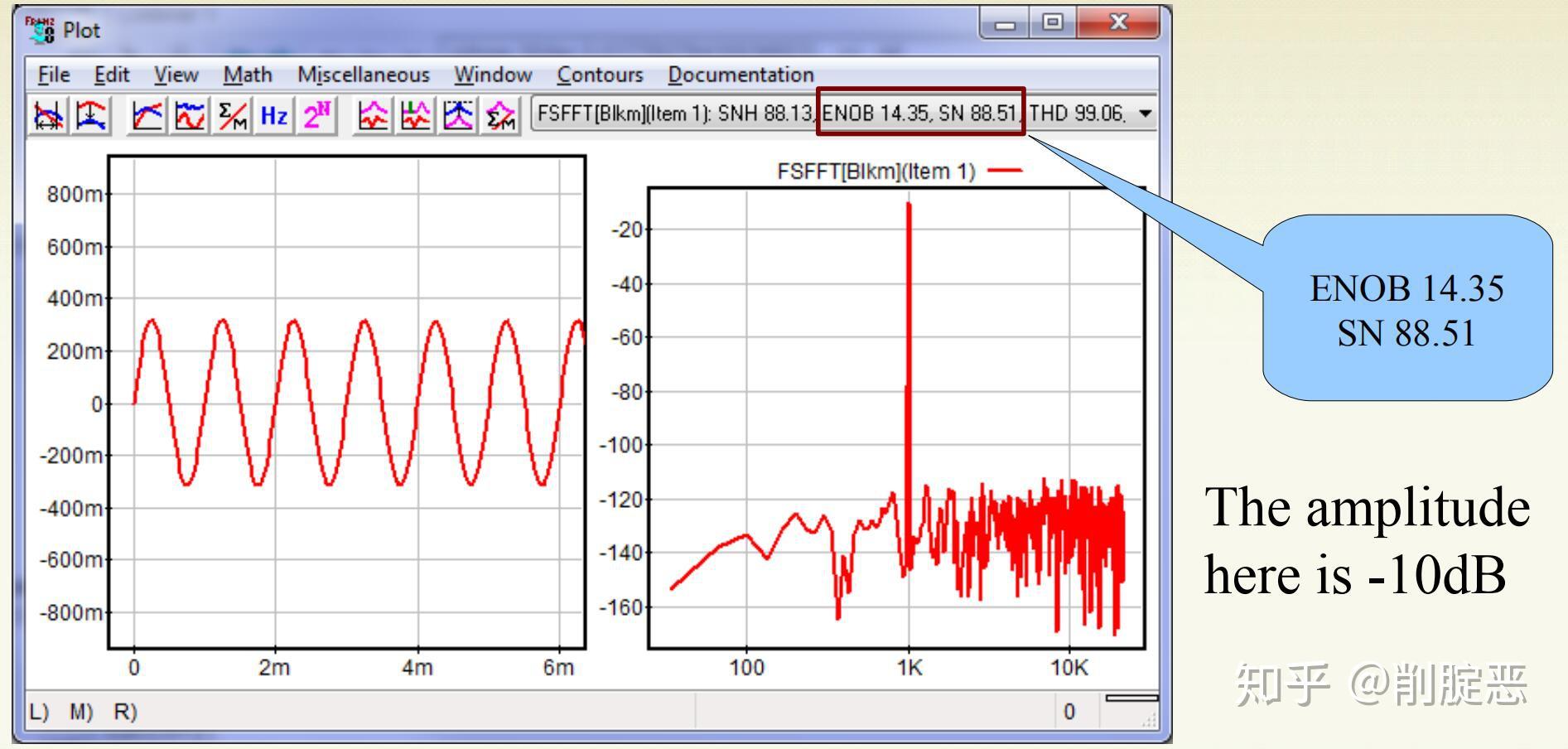Open the Contours menu

600,75
